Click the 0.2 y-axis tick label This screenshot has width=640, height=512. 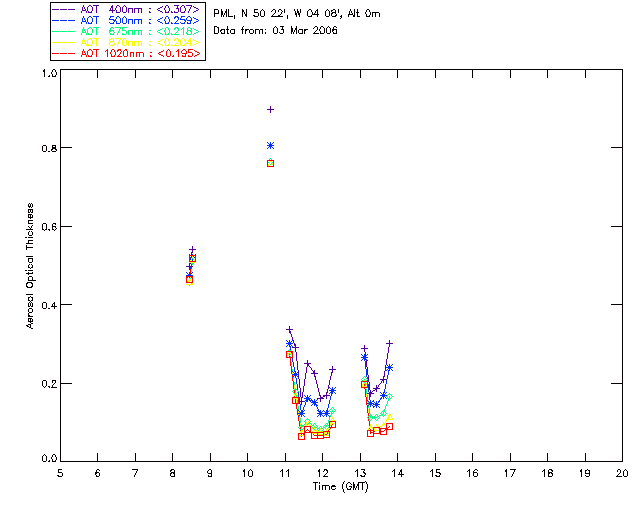49,384
